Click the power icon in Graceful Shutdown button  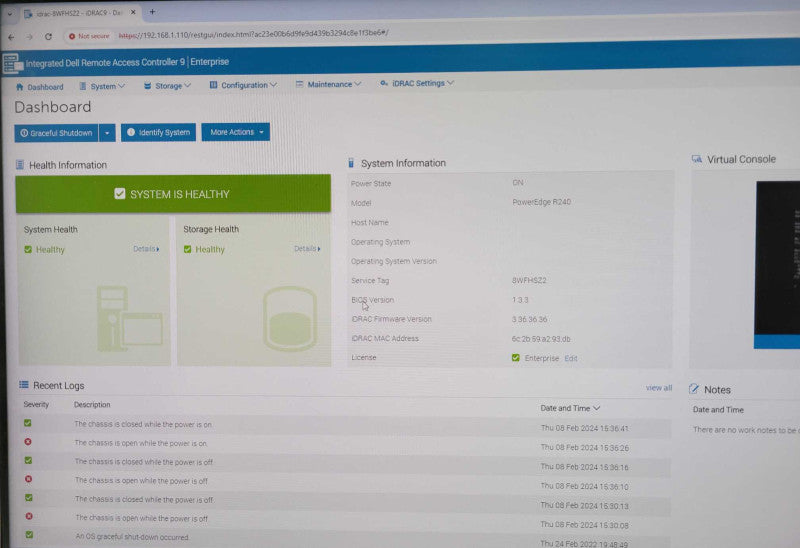coord(24,133)
